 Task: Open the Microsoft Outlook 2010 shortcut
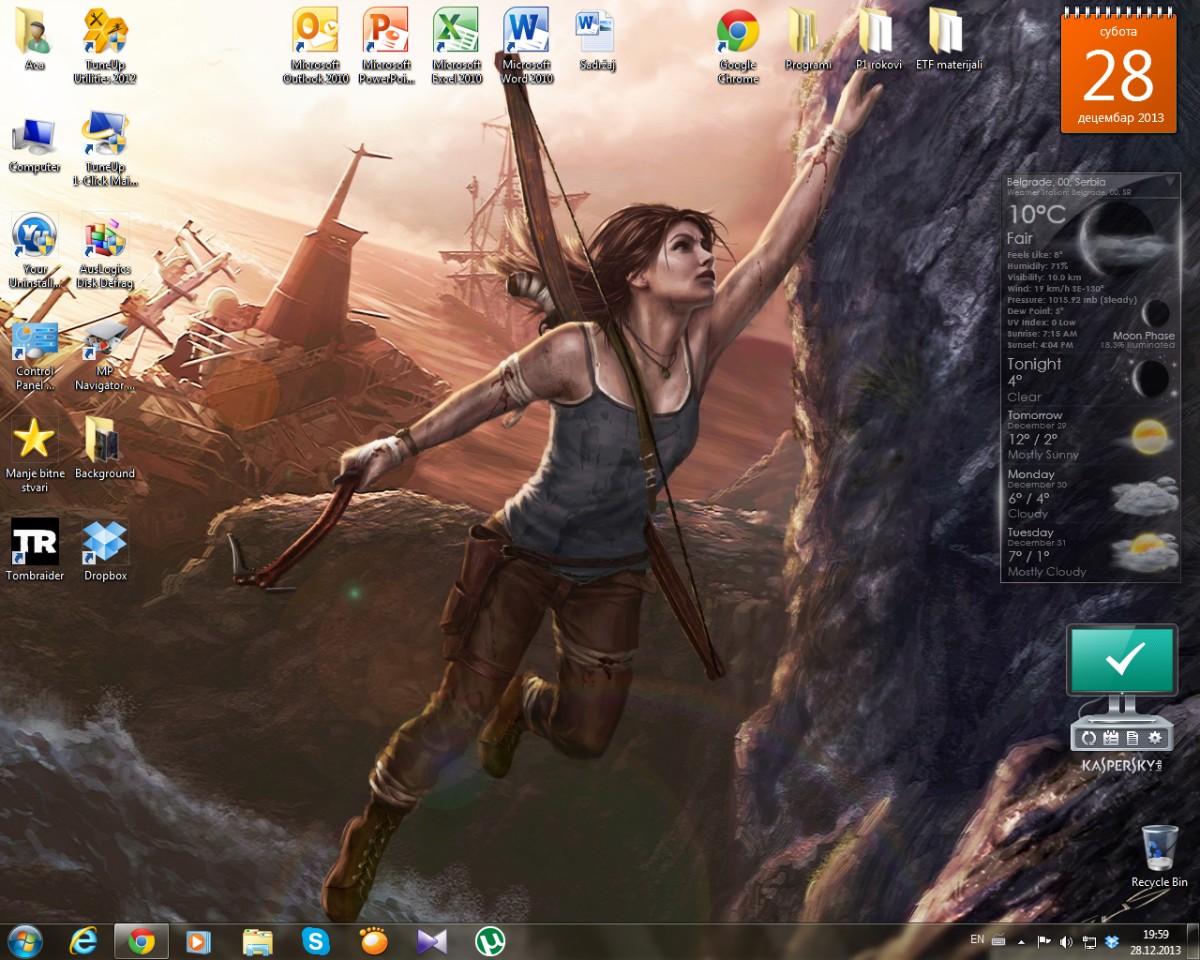coord(315,32)
